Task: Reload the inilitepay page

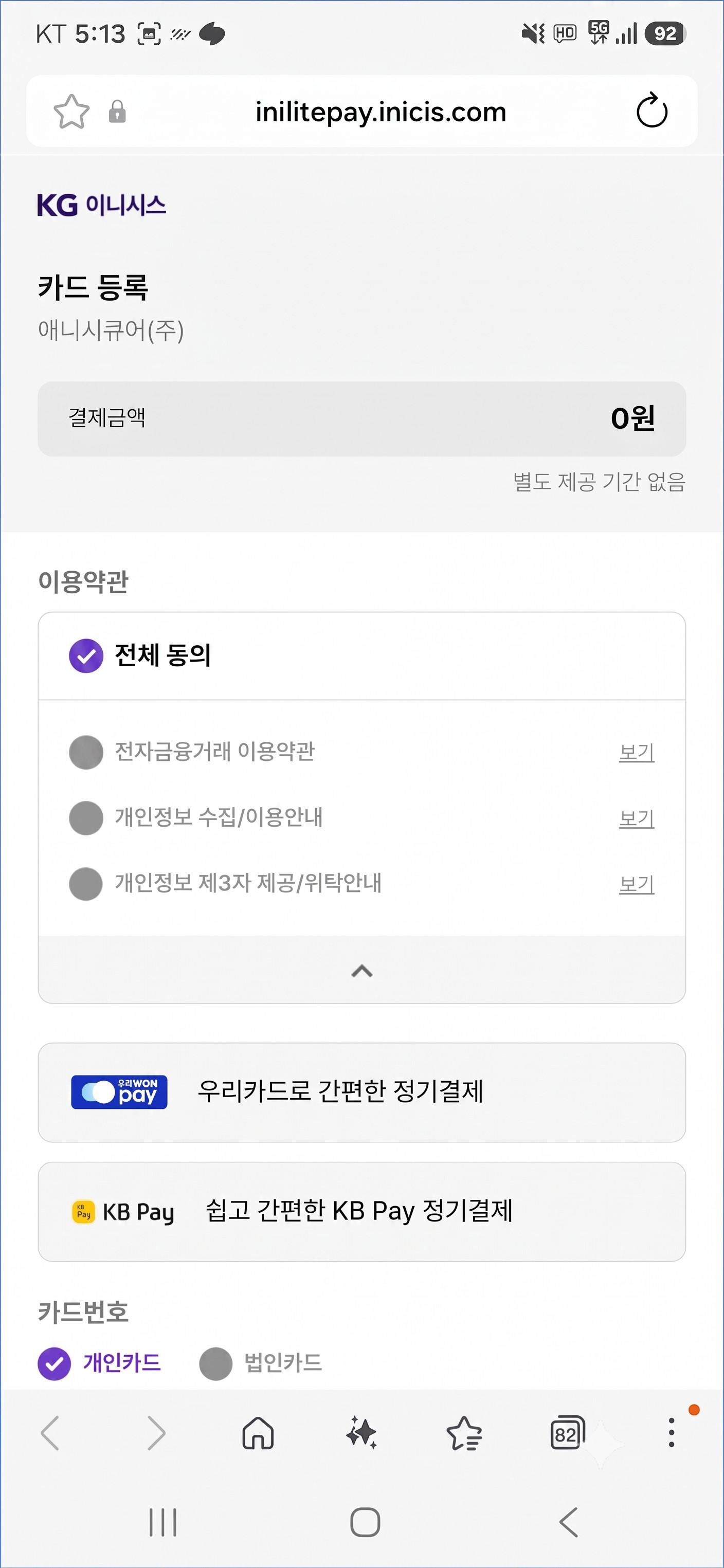Action: pos(651,111)
